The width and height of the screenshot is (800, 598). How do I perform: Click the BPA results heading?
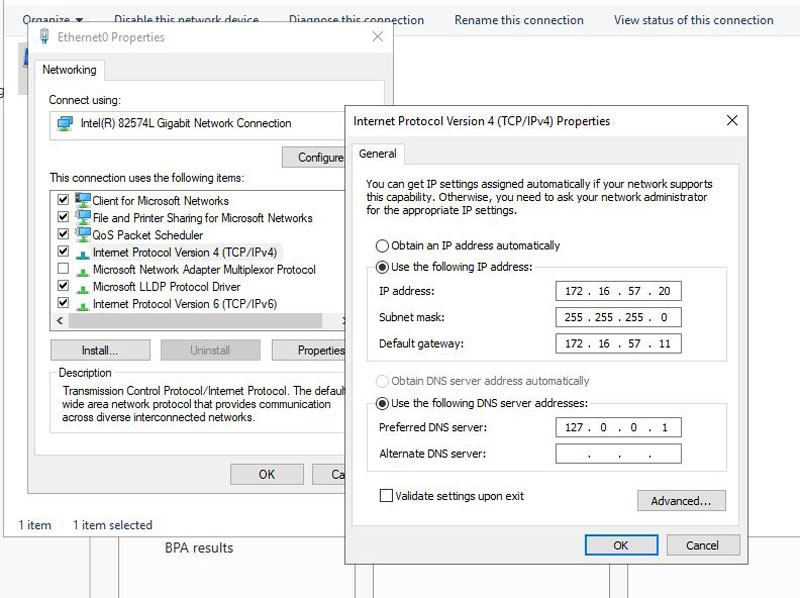(199, 548)
